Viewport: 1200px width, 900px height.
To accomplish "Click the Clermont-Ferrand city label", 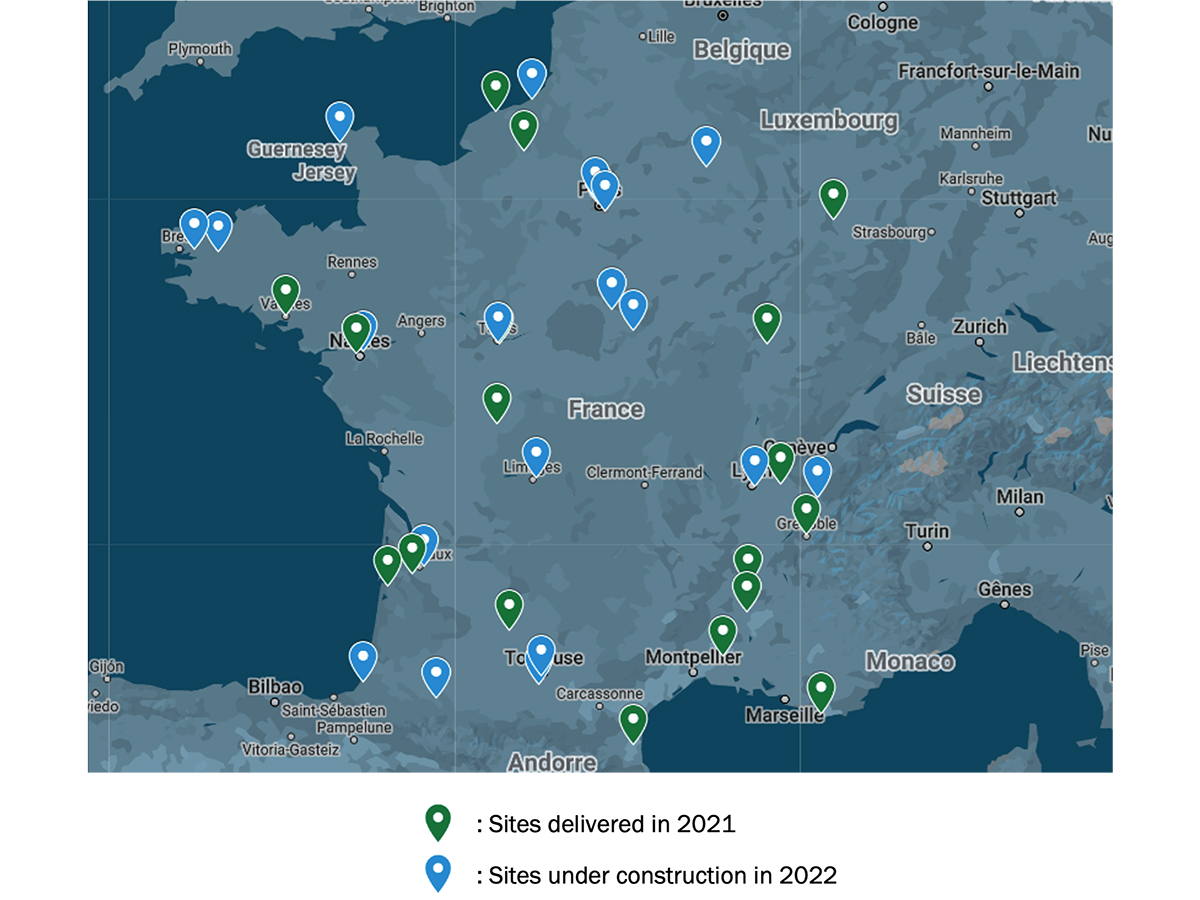I will click(644, 472).
